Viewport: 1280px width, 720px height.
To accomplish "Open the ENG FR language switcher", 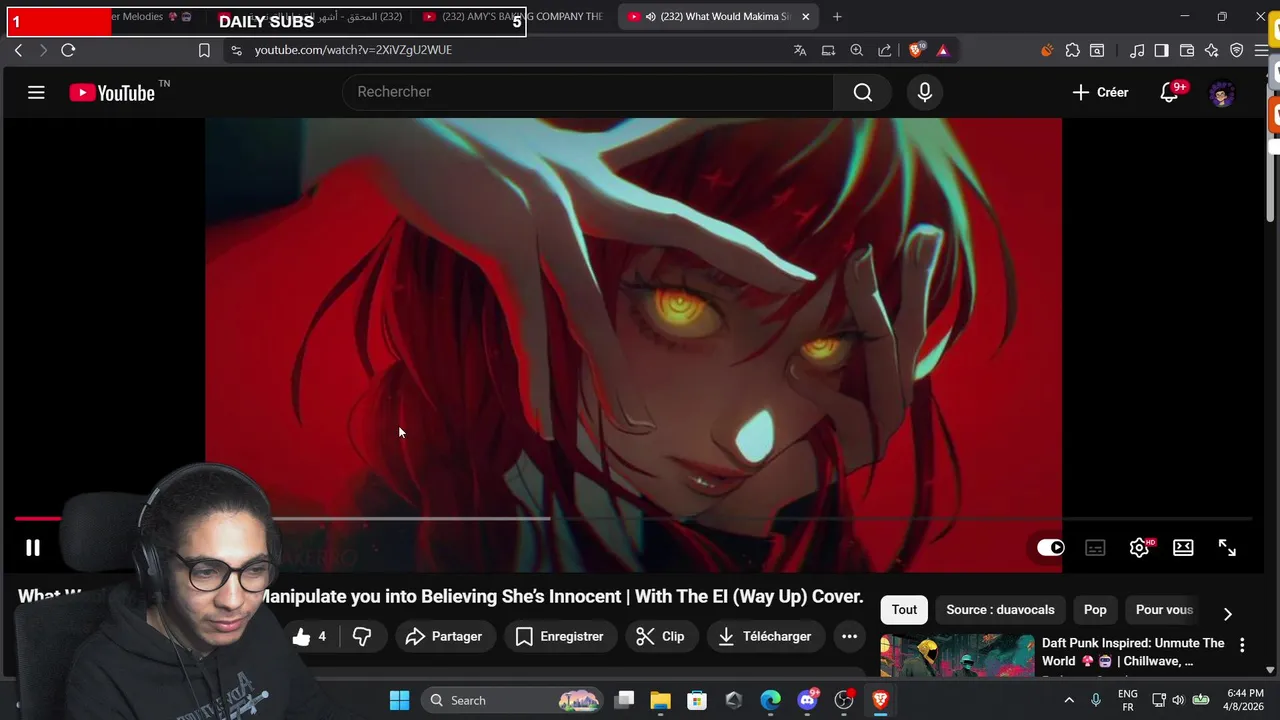I will 1127,700.
